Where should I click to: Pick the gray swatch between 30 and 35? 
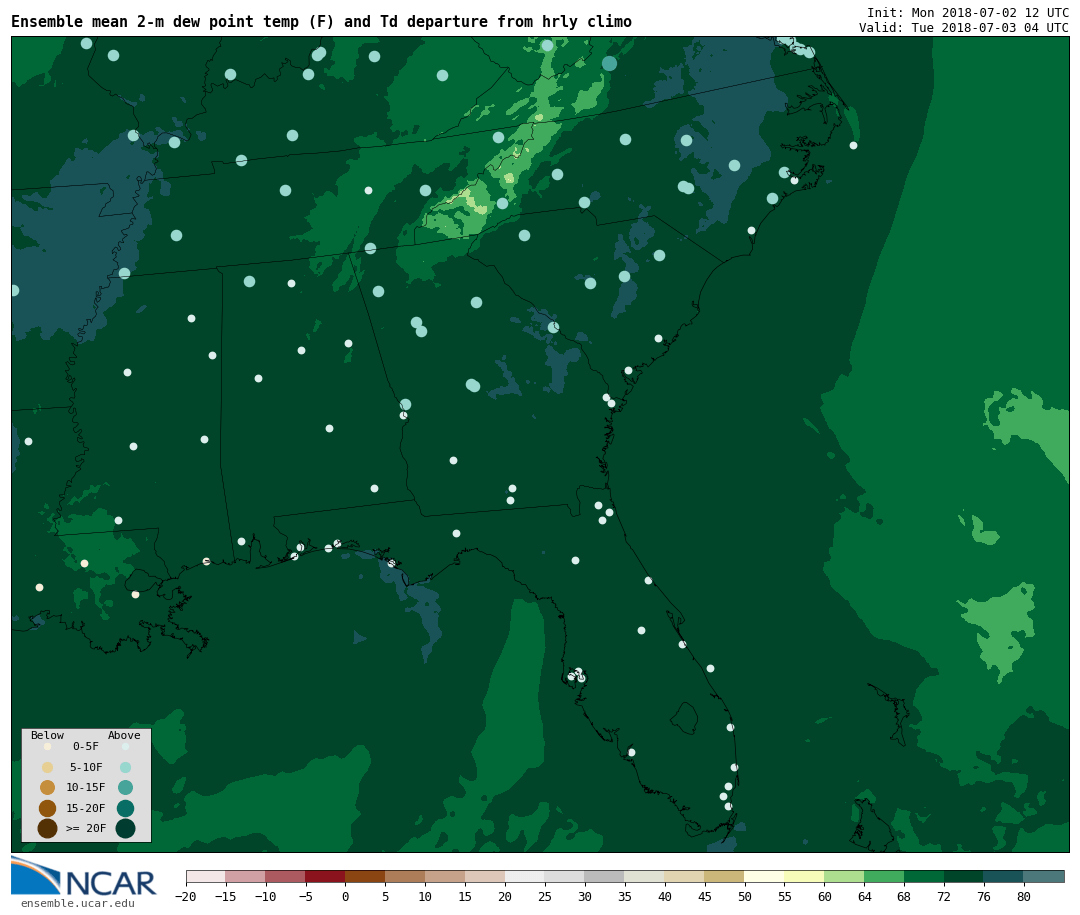pos(605,877)
